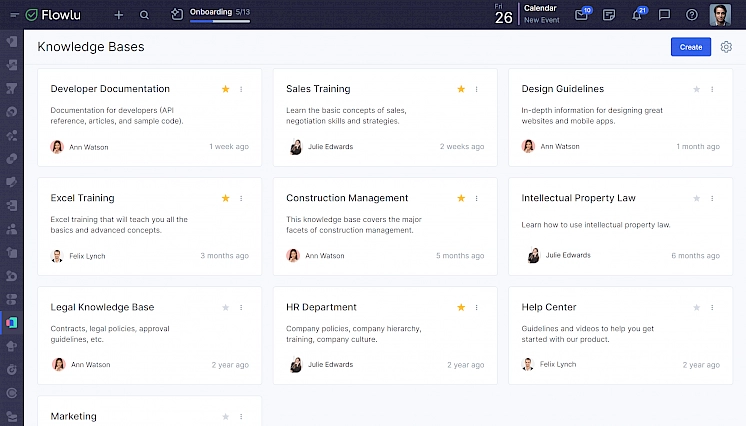
Task: Open three-dot menu for Sales Training
Action: 477,89
